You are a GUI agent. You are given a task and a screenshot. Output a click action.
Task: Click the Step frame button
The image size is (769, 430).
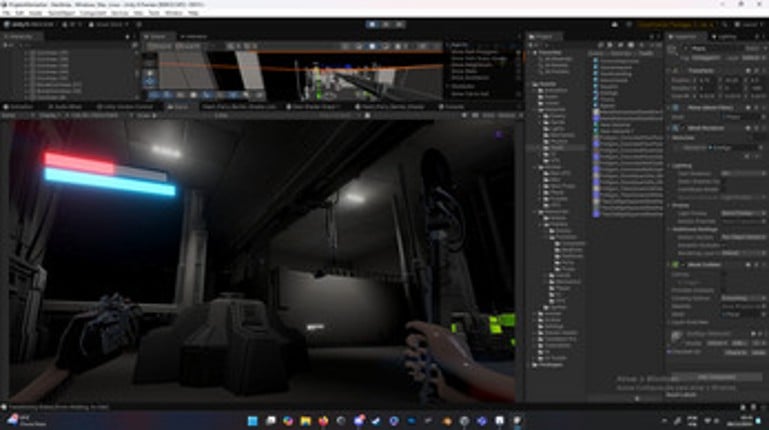point(398,23)
